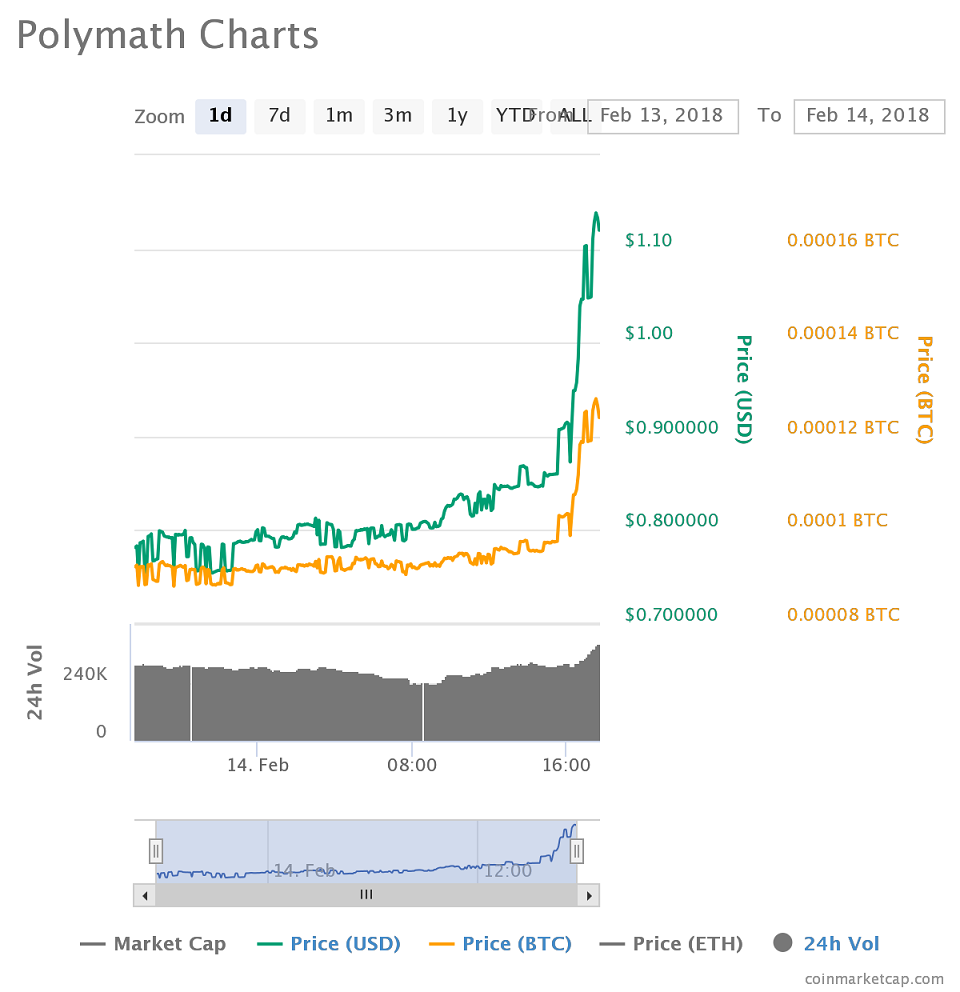The height and width of the screenshot is (992, 960).
Task: Click the 0.00012 BTC axis label
Action: click(843, 428)
